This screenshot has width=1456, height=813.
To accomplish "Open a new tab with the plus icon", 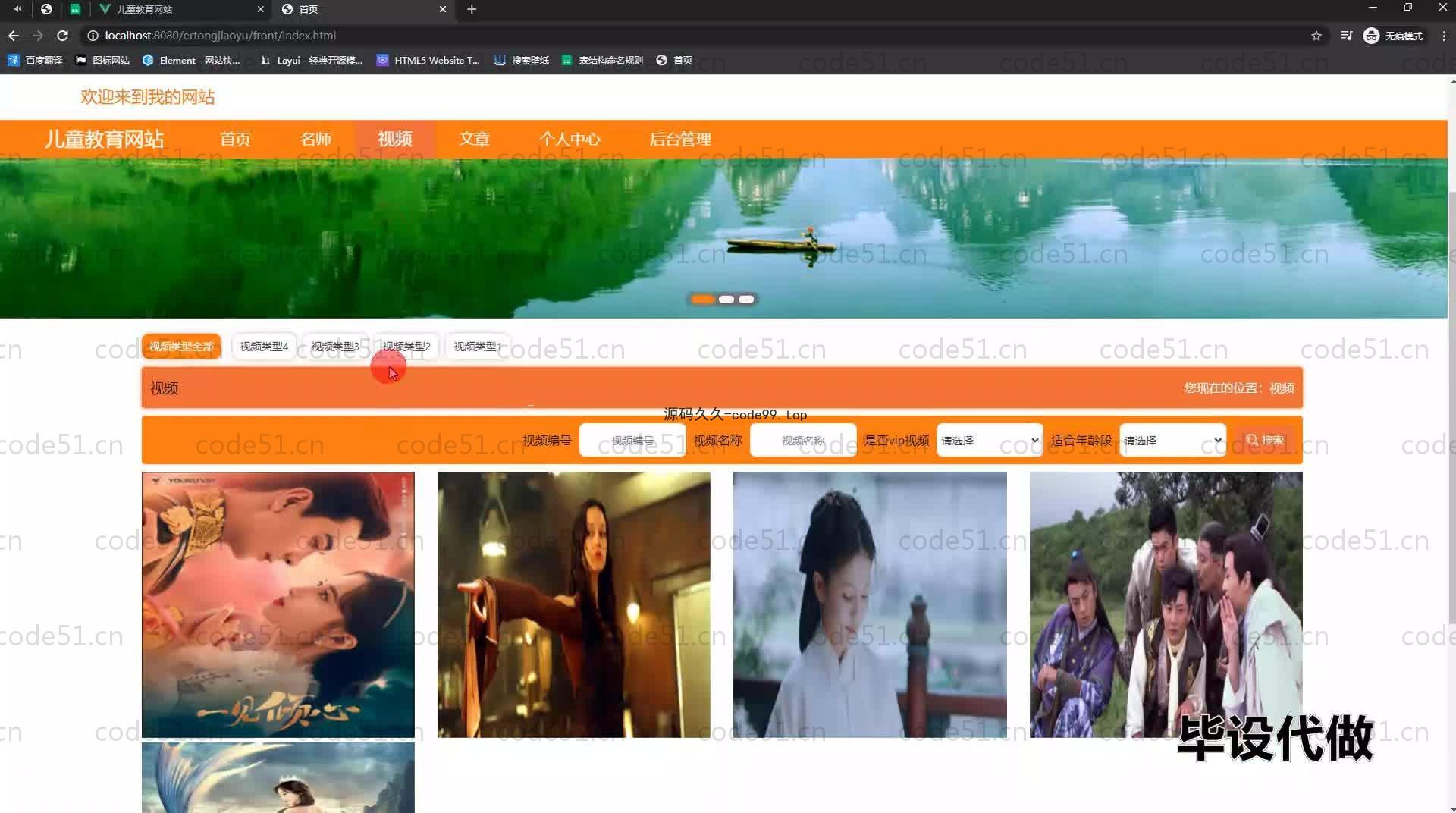I will pyautogui.click(x=472, y=9).
